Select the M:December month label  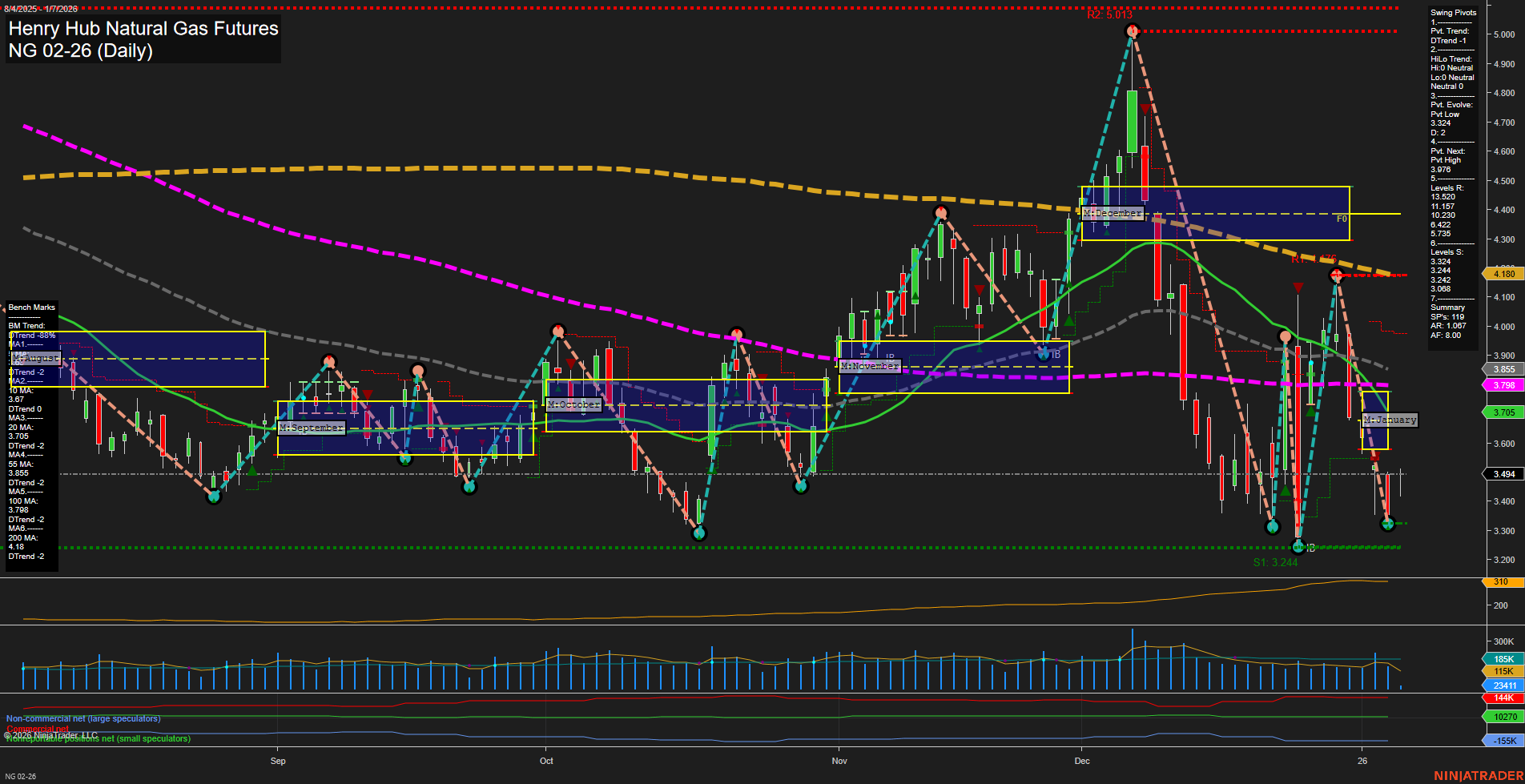coord(1113,213)
